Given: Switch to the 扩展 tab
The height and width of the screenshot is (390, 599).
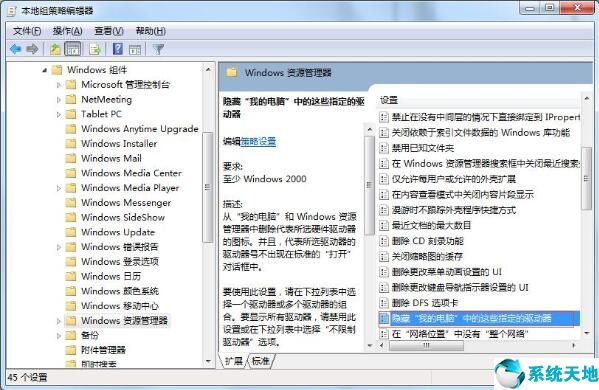Looking at the screenshot, I should pos(233,361).
